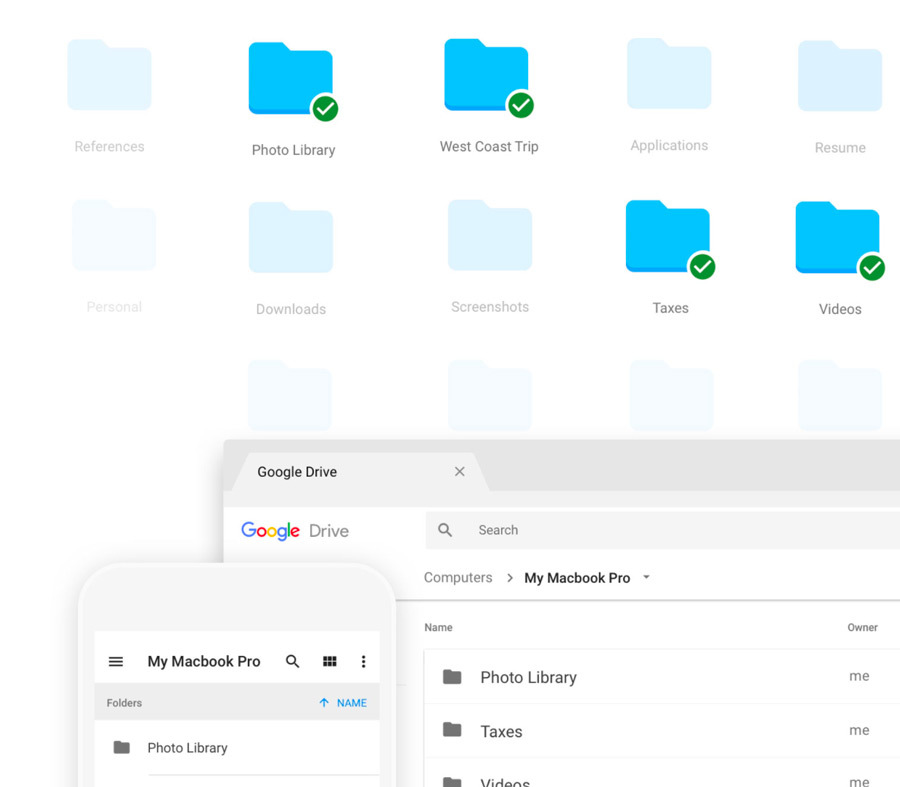This screenshot has height=787, width=900.
Task: Open the three-dot overflow menu
Action: [x=363, y=662]
